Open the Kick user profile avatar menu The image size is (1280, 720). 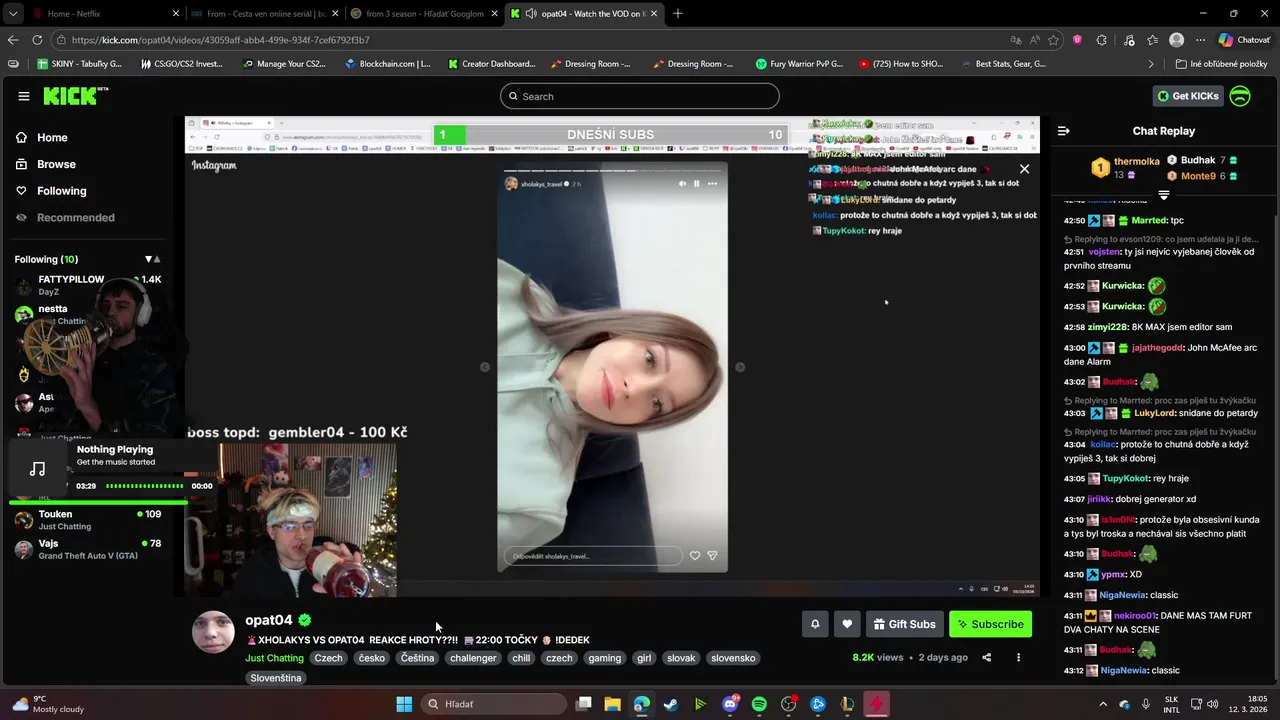(x=1240, y=96)
